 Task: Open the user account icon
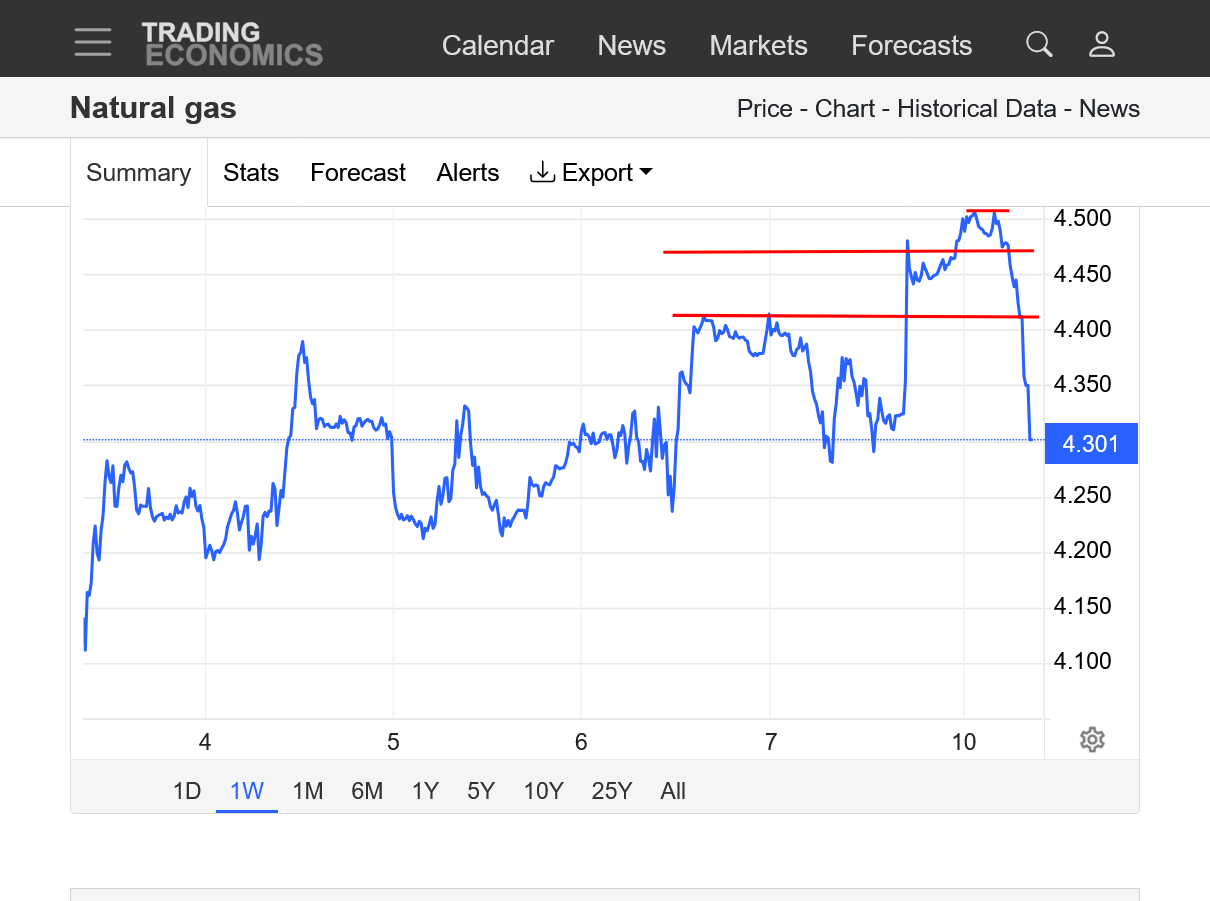pyautogui.click(x=1101, y=45)
